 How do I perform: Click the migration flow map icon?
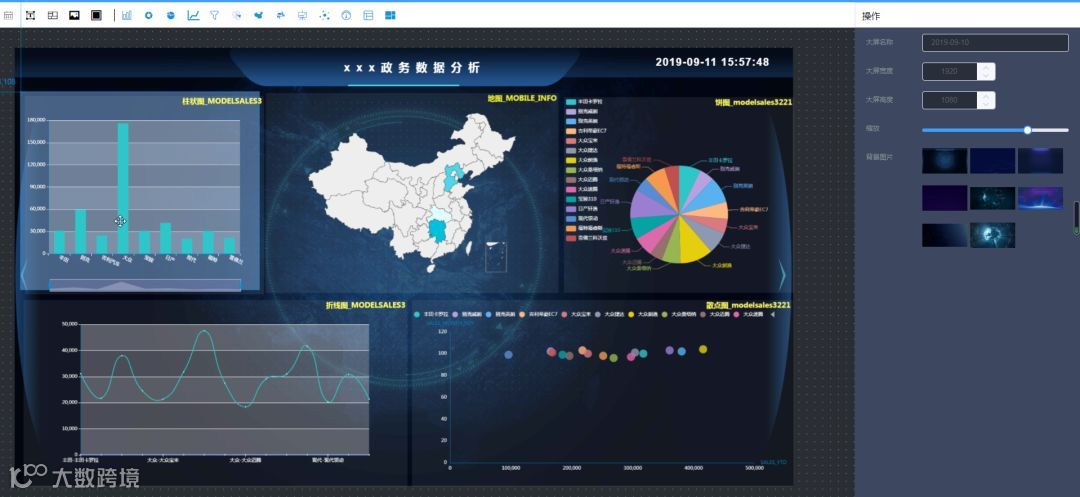[x=280, y=15]
